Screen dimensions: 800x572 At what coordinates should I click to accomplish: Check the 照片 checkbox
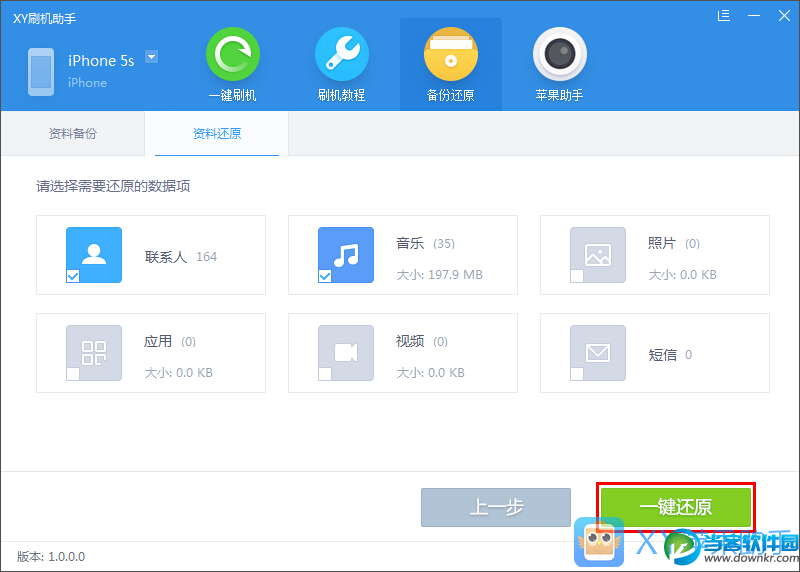coord(577,276)
